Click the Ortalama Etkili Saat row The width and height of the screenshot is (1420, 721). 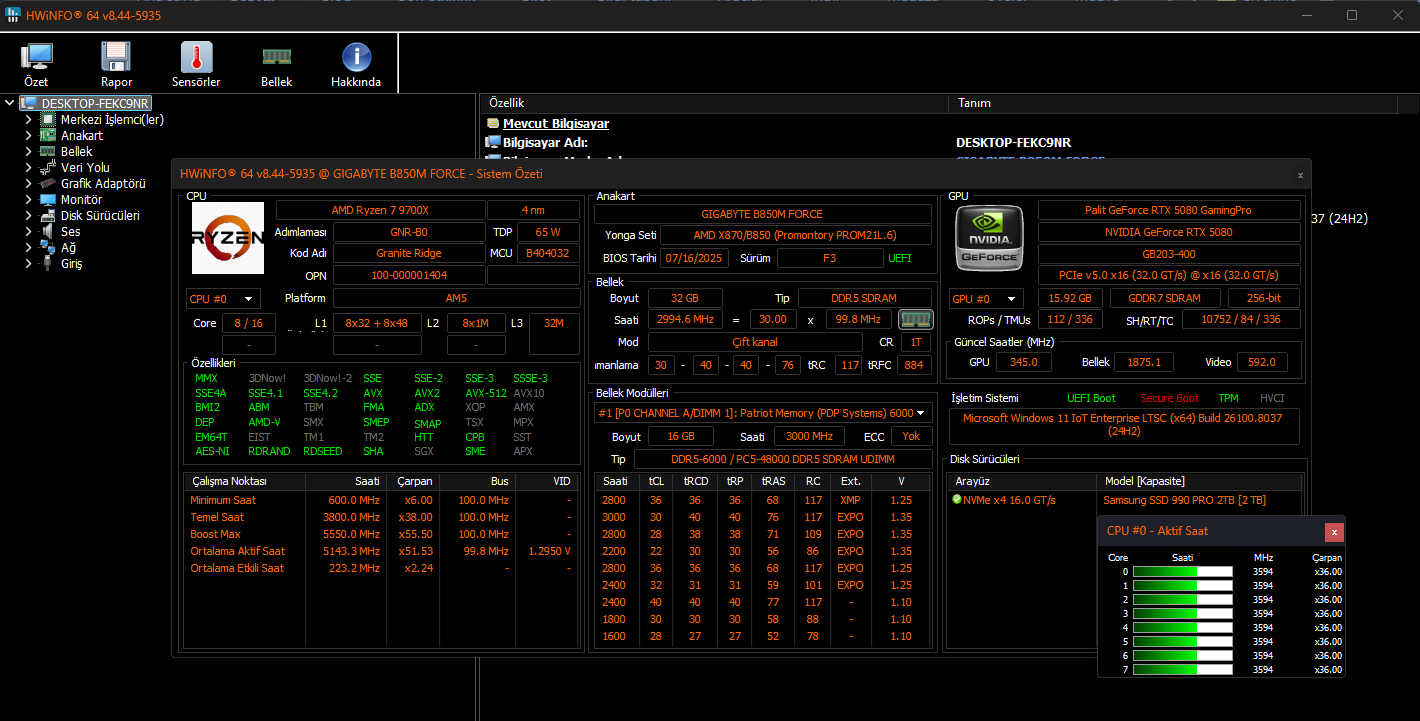[x=380, y=568]
